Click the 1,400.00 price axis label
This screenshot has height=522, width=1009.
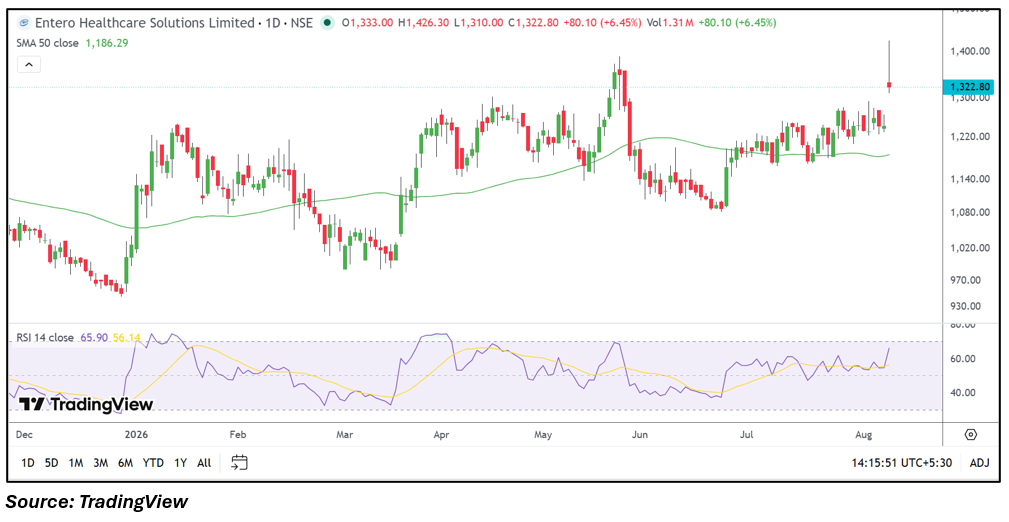click(970, 51)
